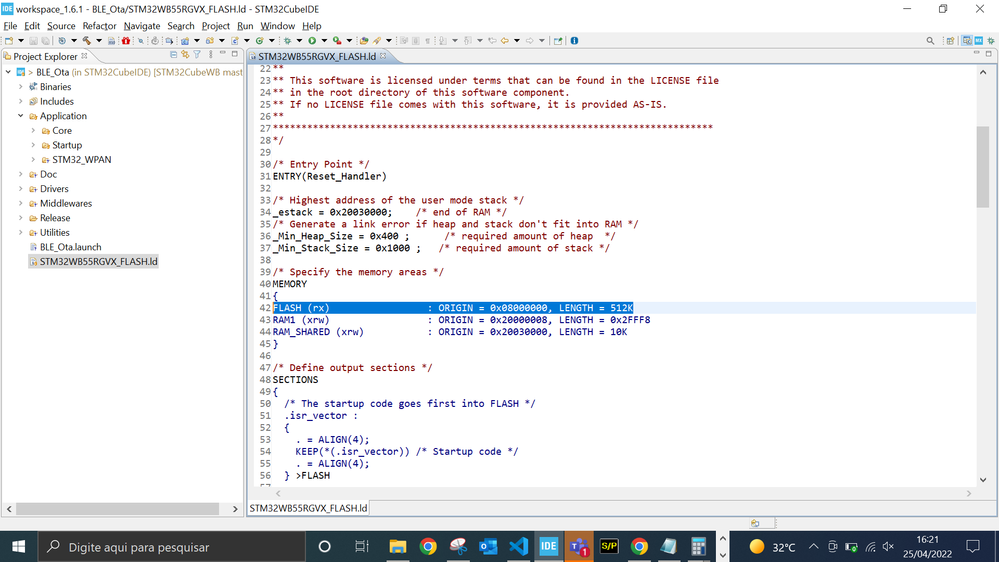Image resolution: width=999 pixels, height=562 pixels.
Task: Open the File menu
Action: coord(10,26)
